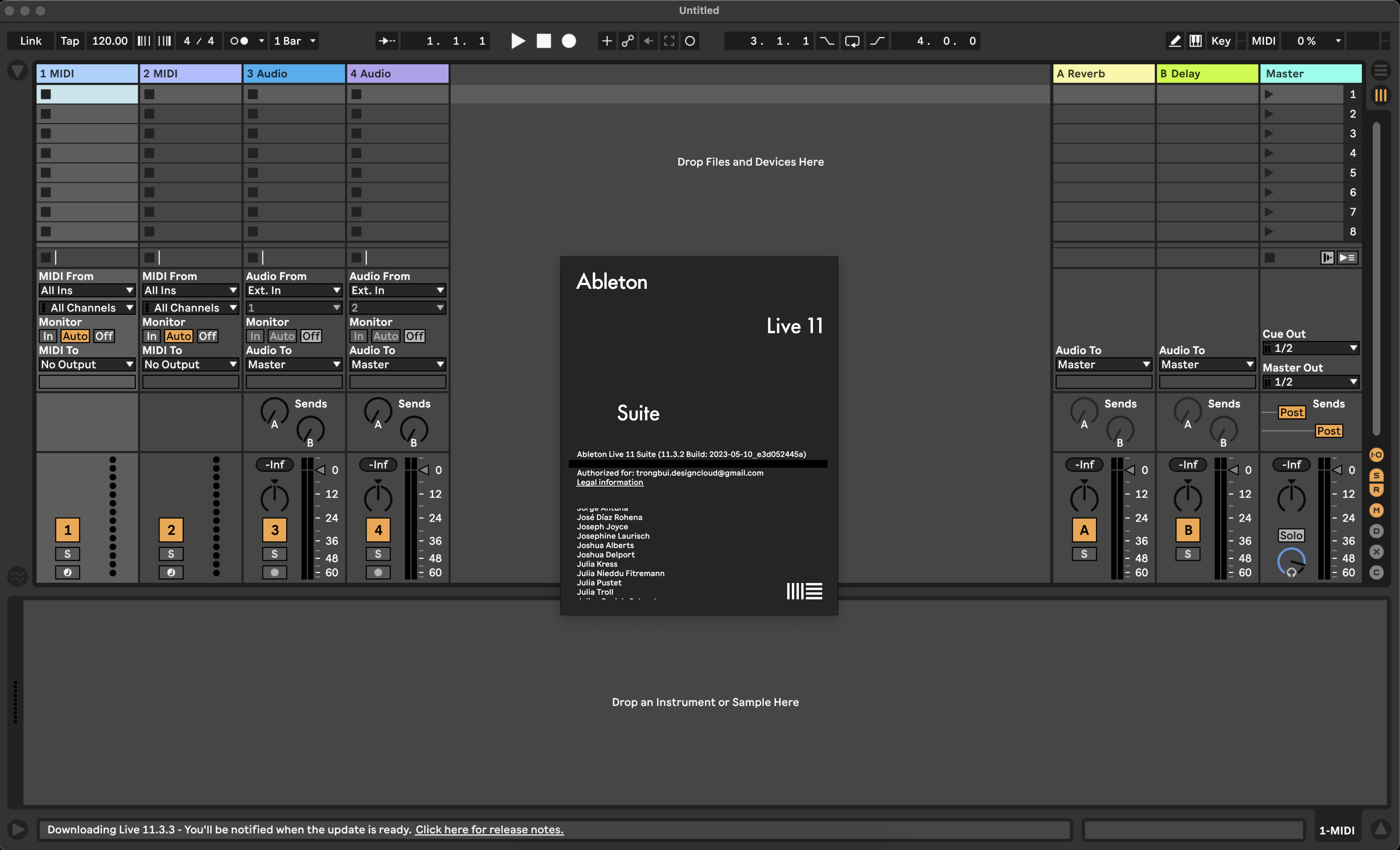The height and width of the screenshot is (850, 1400).
Task: Click the Groove Pool wave icon
Action: 18,577
